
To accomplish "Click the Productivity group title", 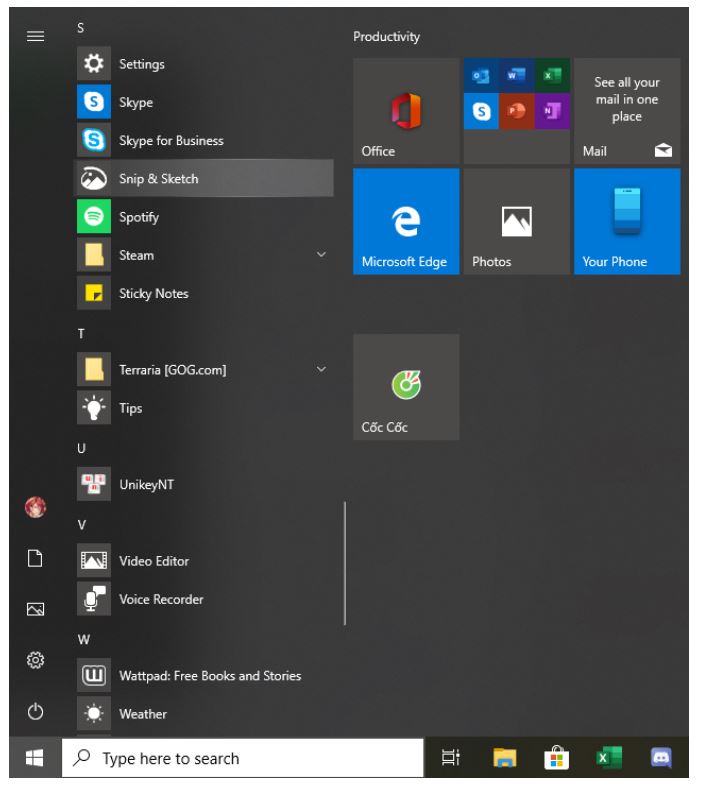I will (x=386, y=37).
